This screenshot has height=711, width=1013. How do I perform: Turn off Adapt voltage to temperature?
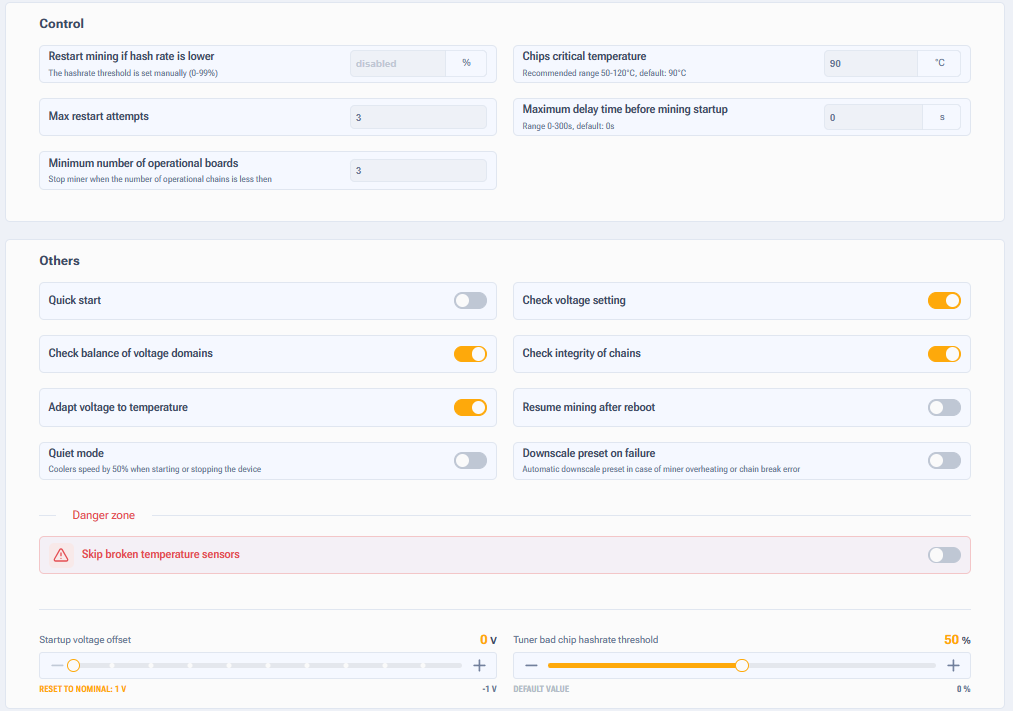[x=470, y=407]
